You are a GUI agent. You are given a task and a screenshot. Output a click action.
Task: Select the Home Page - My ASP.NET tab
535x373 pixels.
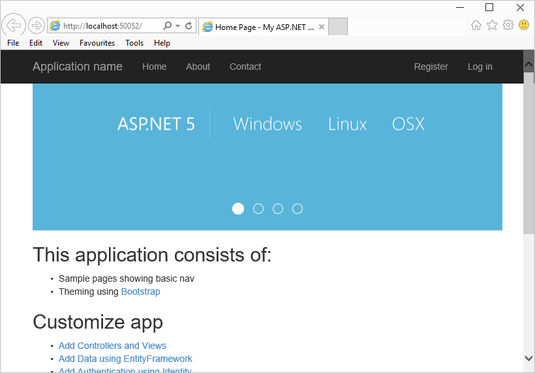point(263,27)
